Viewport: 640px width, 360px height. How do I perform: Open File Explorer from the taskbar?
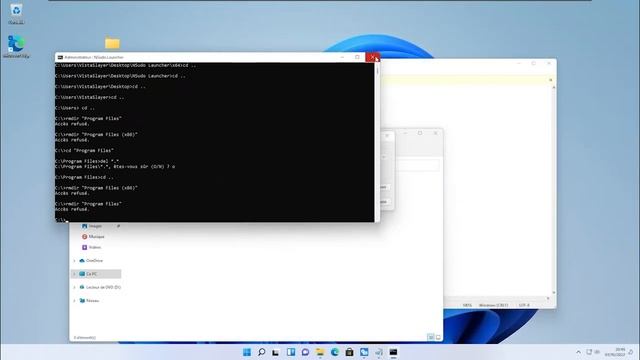(x=320, y=352)
